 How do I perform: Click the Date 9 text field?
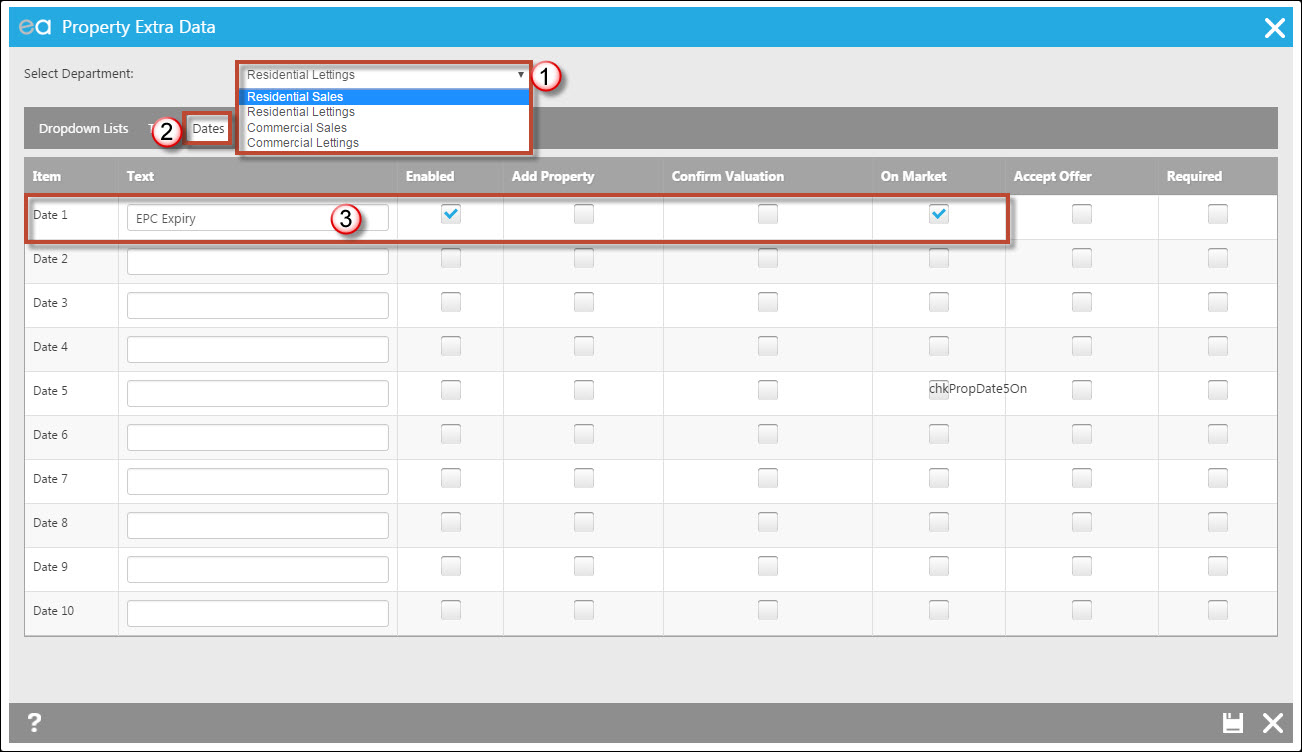257,570
